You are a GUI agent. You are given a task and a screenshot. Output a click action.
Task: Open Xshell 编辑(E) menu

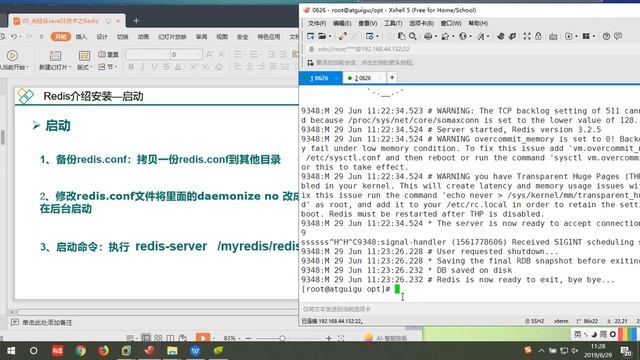[x=342, y=23]
